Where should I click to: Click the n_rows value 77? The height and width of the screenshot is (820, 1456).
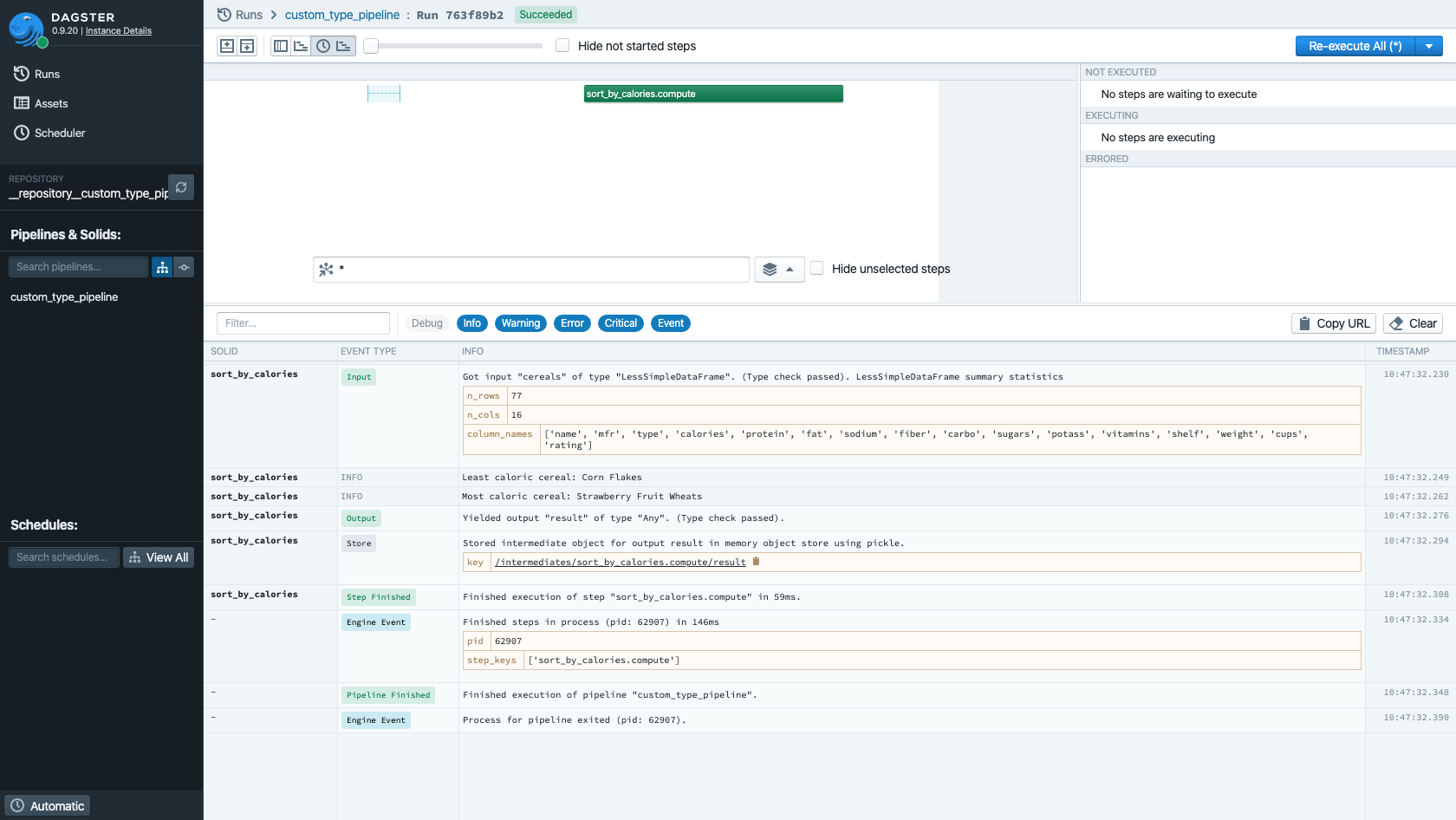[517, 396]
